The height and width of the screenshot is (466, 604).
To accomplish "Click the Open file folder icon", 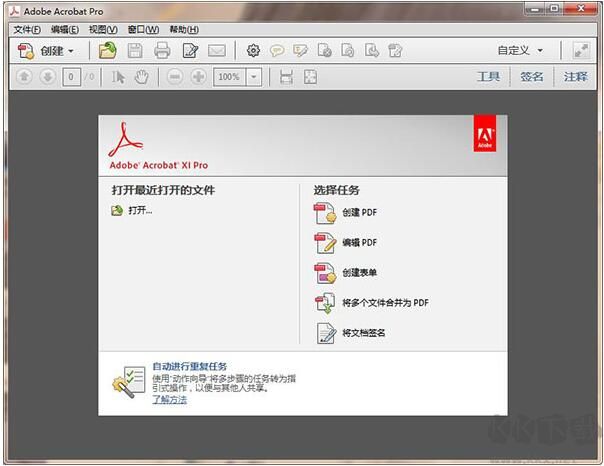I will tap(107, 50).
